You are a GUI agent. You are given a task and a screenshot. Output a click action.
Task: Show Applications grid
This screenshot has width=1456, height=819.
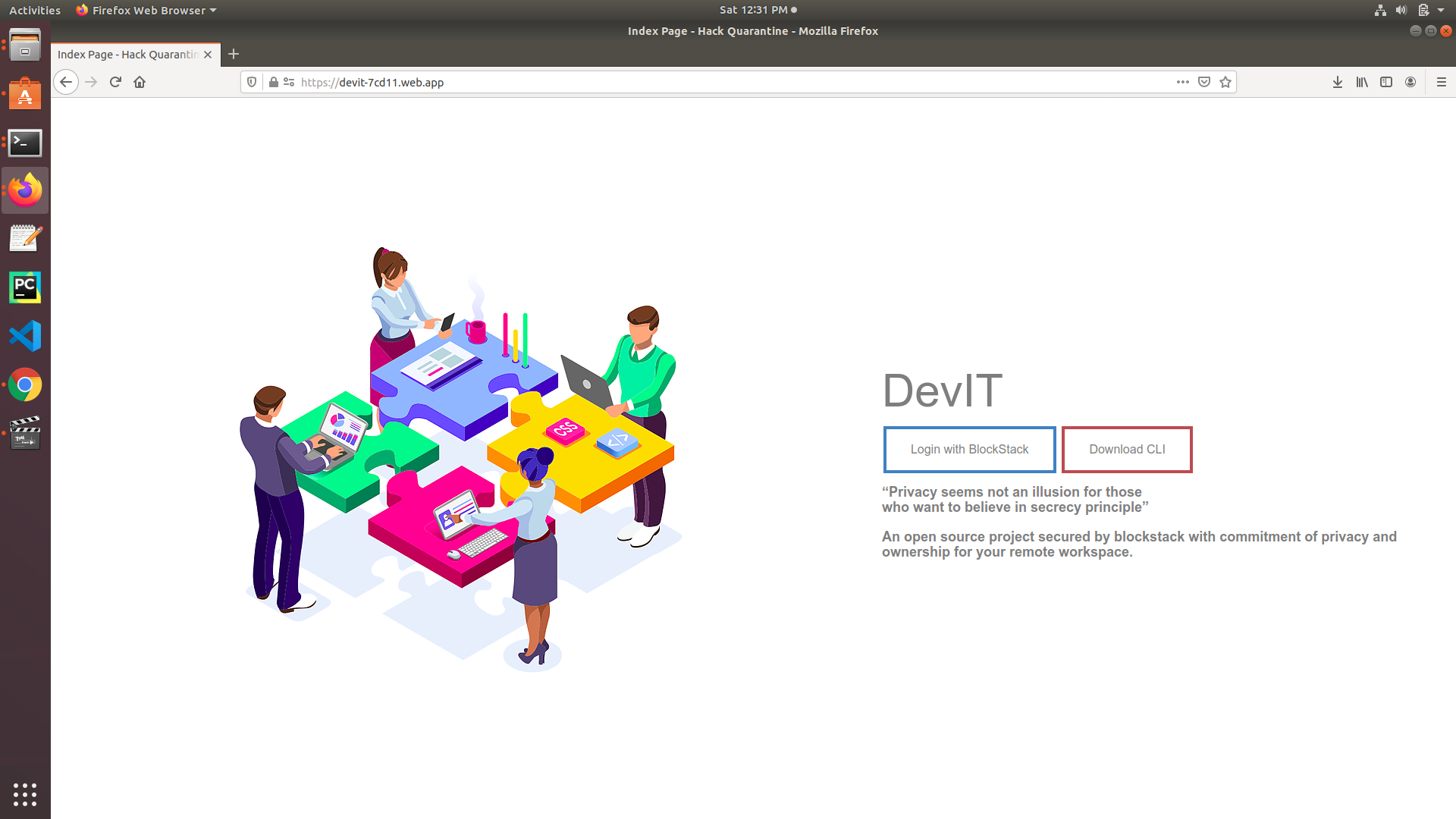(x=25, y=794)
